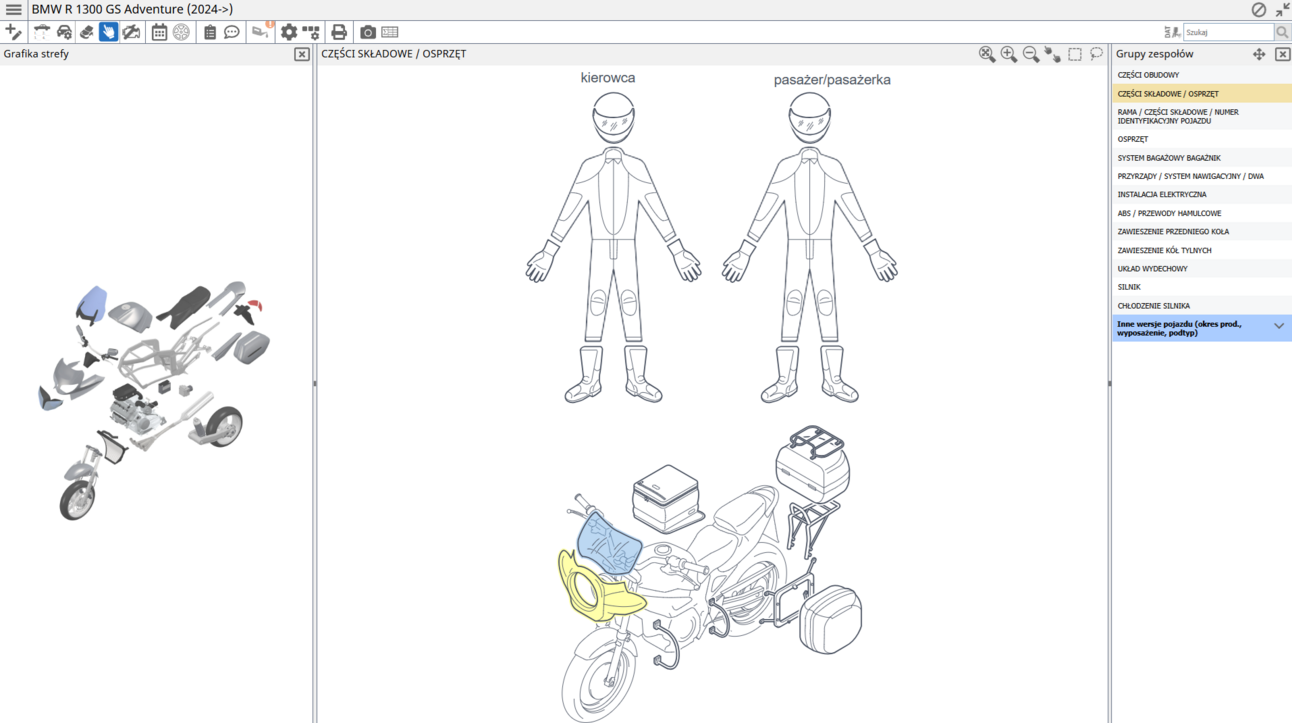1292x723 pixels.
Task: Click the Szukaj search input field
Action: 1228,32
